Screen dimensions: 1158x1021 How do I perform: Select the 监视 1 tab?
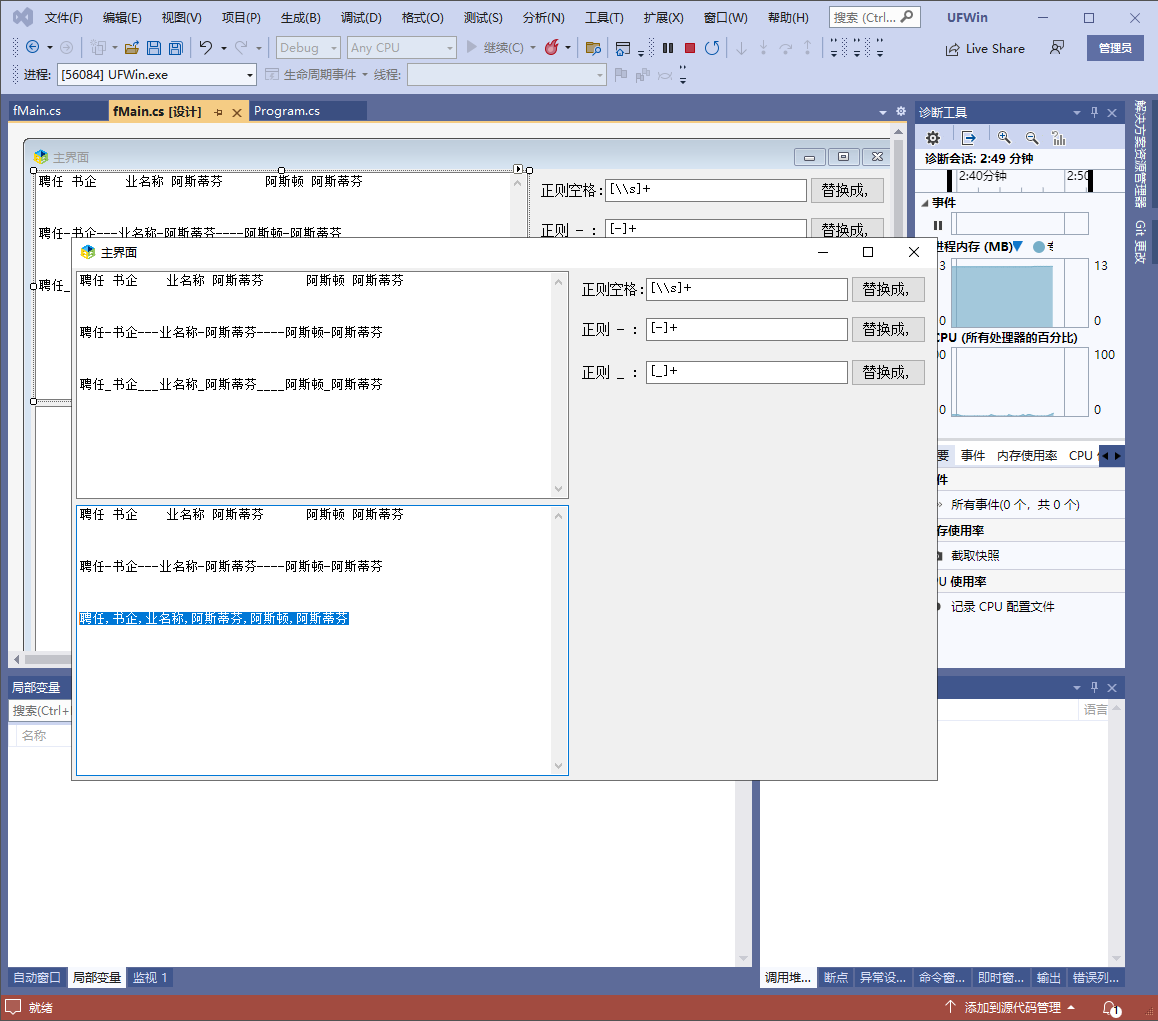tap(150, 977)
